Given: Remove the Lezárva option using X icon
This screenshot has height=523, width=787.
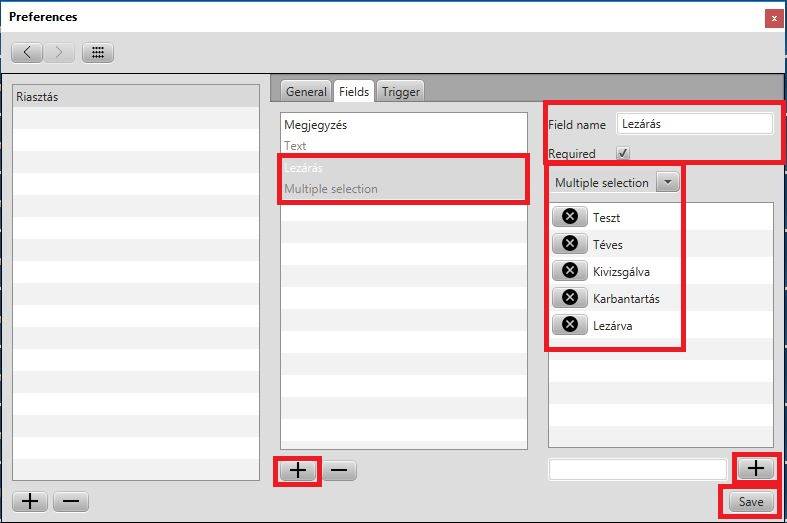Looking at the screenshot, I should 570,325.
